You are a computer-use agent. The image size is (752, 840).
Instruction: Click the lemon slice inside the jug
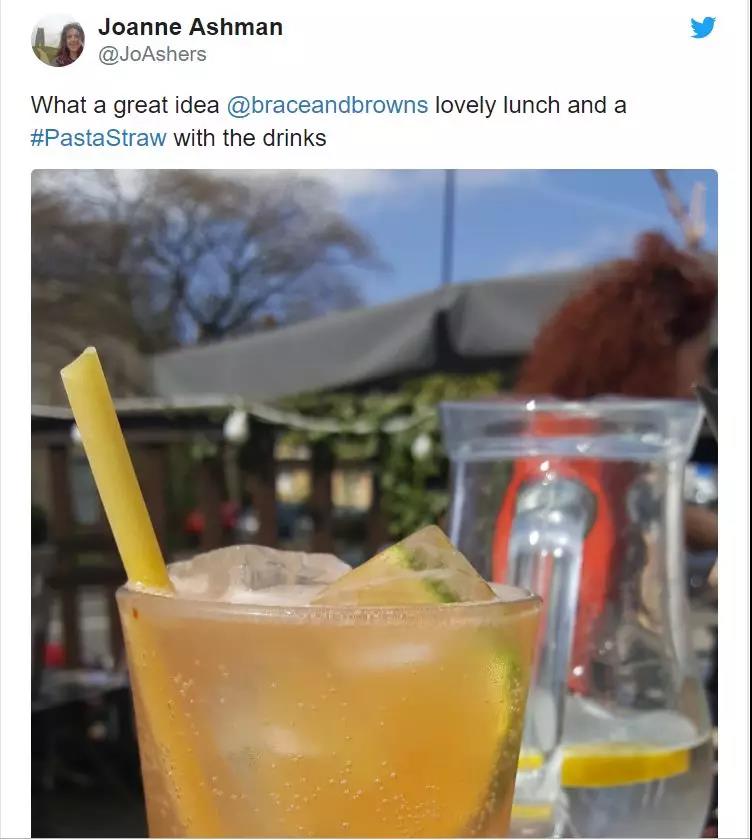[x=624, y=763]
